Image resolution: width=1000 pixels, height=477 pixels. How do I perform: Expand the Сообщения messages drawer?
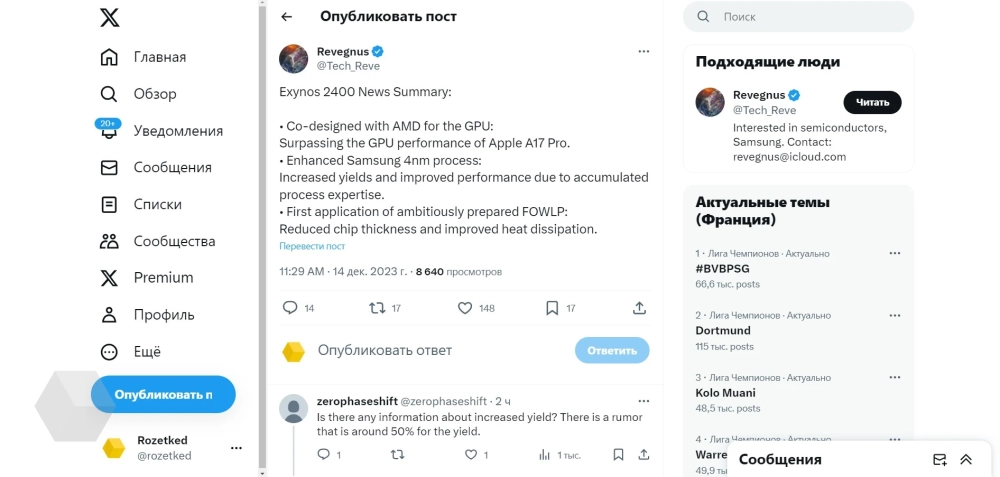click(x=966, y=460)
